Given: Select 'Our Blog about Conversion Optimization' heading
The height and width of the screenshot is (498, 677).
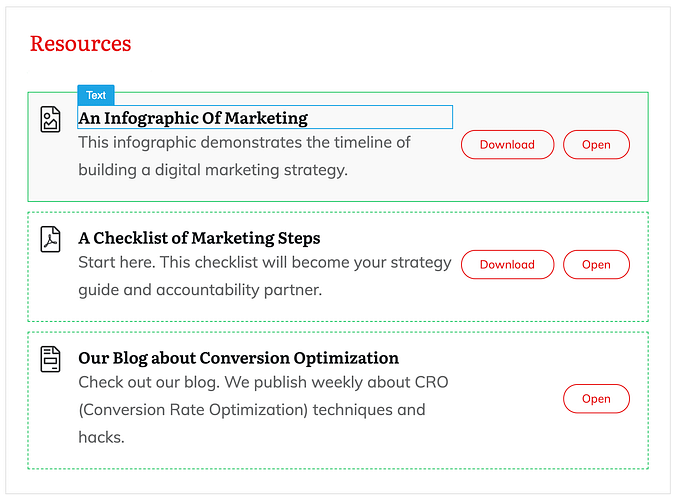Looking at the screenshot, I should coord(238,358).
